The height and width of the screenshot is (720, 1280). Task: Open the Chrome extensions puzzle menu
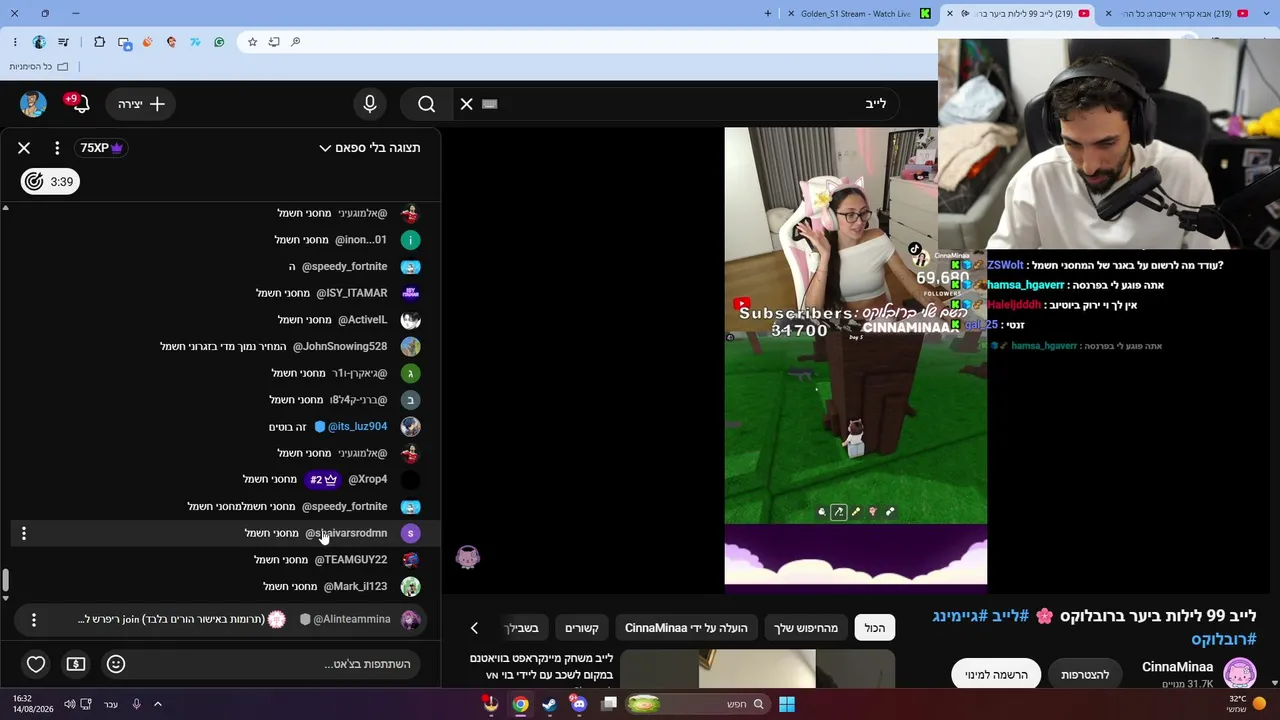[x=99, y=42]
